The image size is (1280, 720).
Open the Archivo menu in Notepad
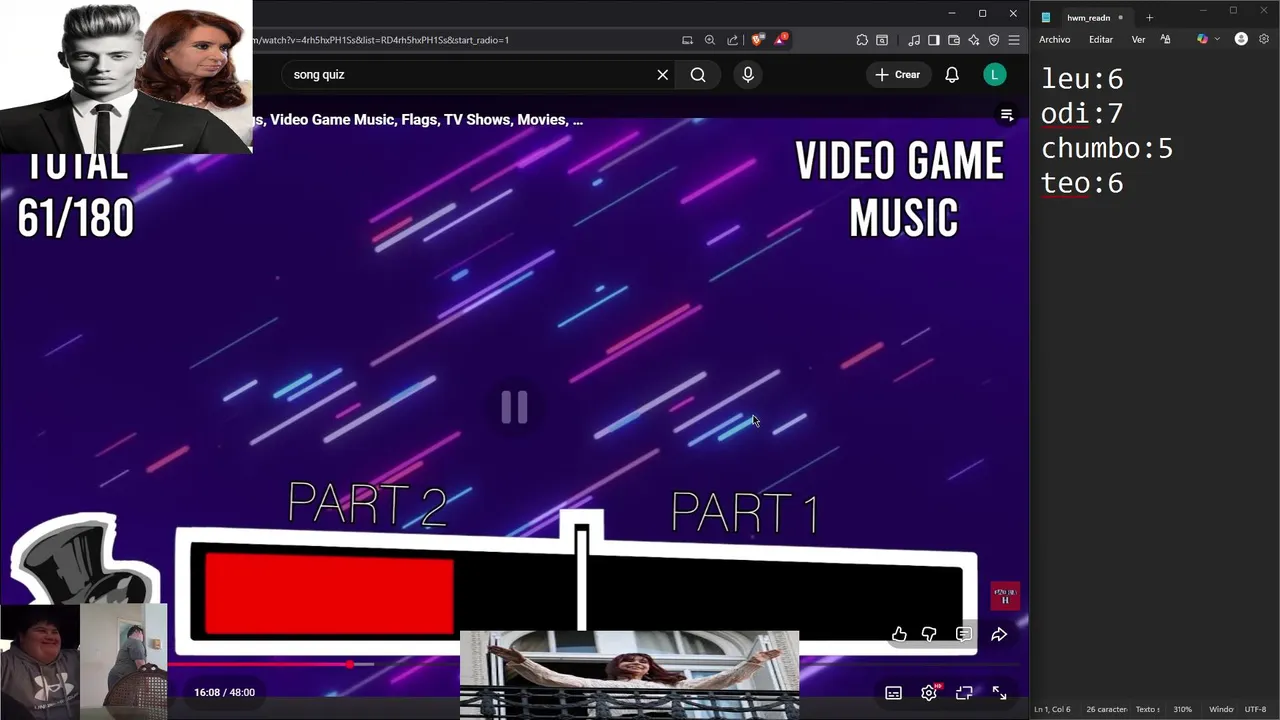pos(1054,39)
